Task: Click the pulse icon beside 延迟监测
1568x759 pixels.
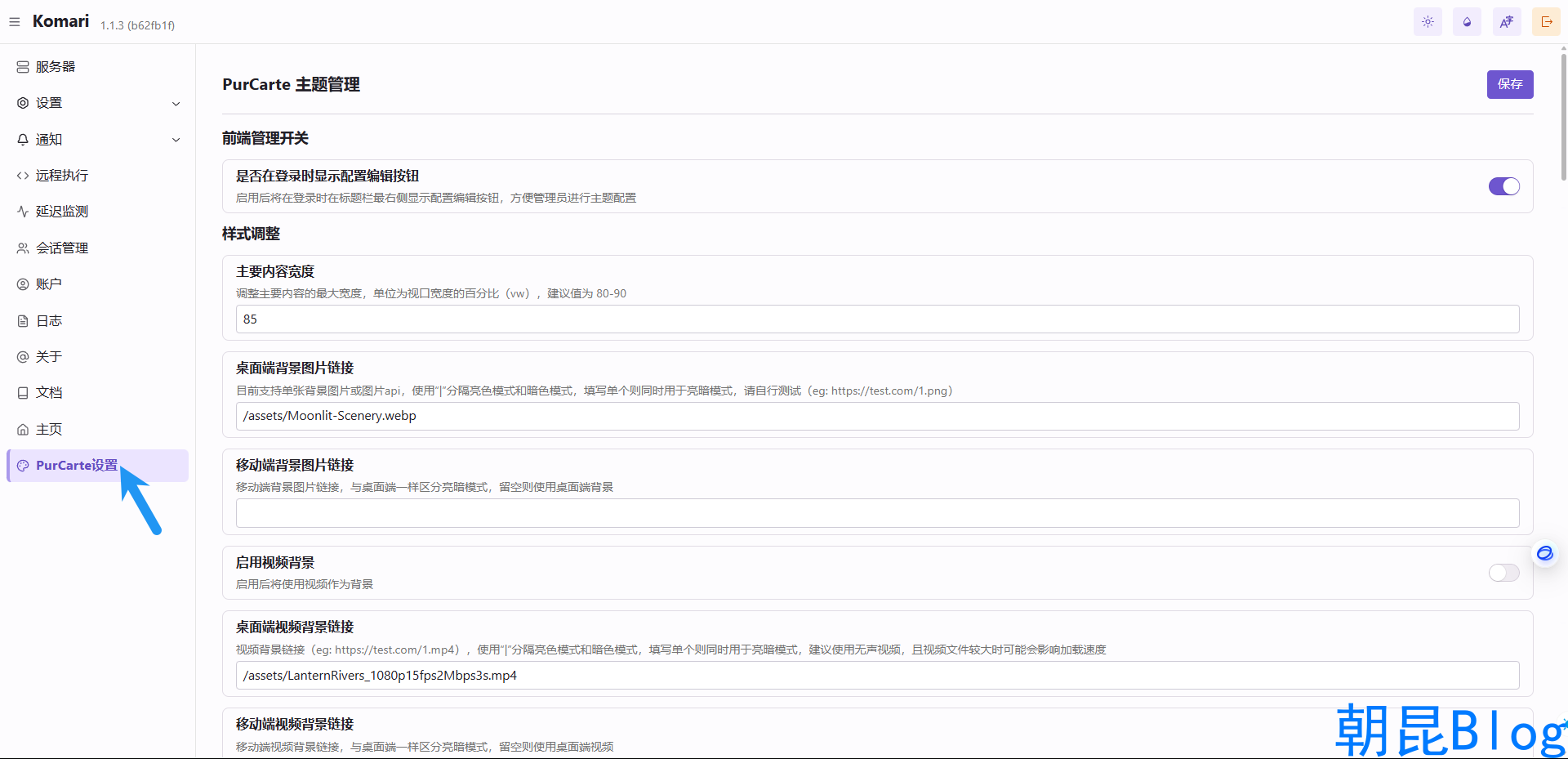Action: pos(23,212)
